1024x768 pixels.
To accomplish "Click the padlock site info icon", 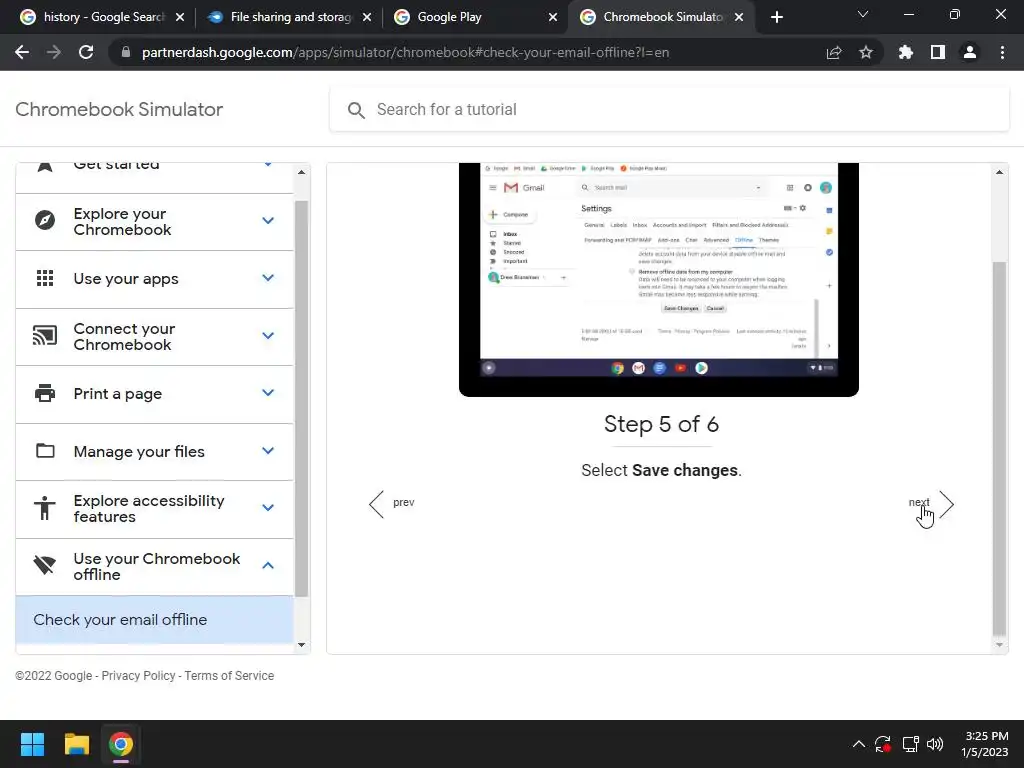I will pyautogui.click(x=125, y=52).
